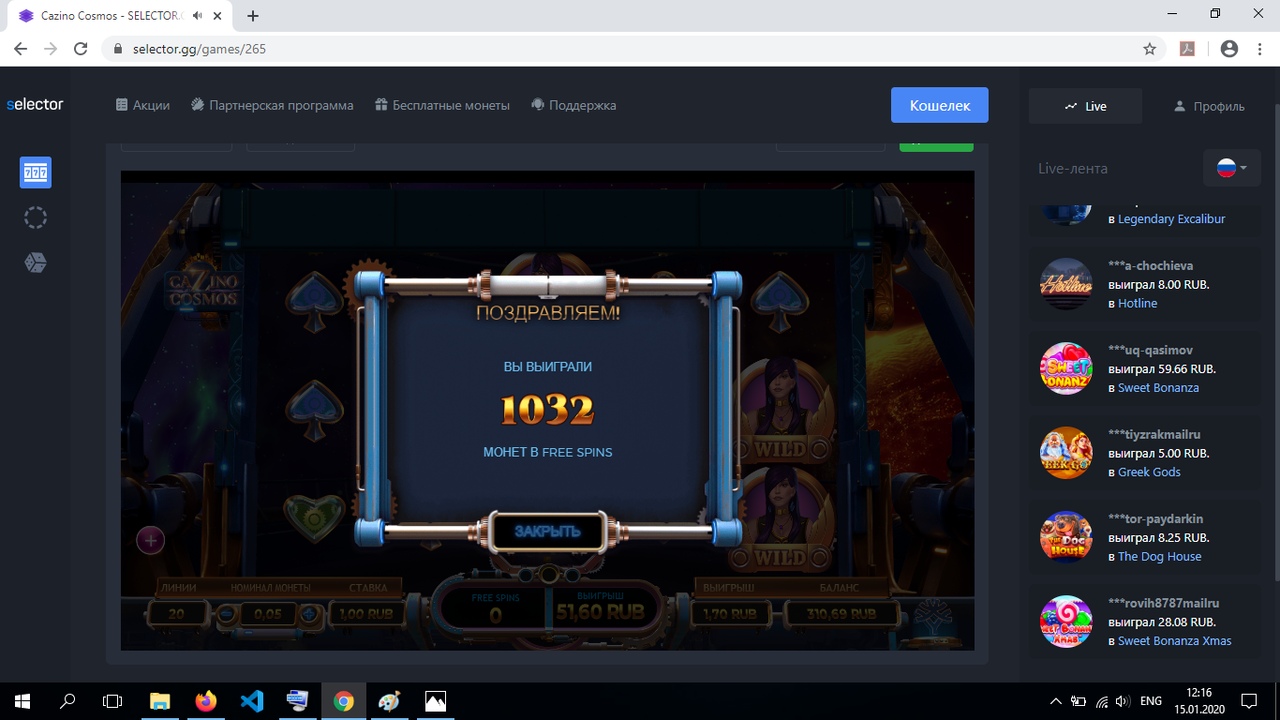The image size is (1280, 720).
Task: Open Windows taskbar search
Action: point(68,701)
